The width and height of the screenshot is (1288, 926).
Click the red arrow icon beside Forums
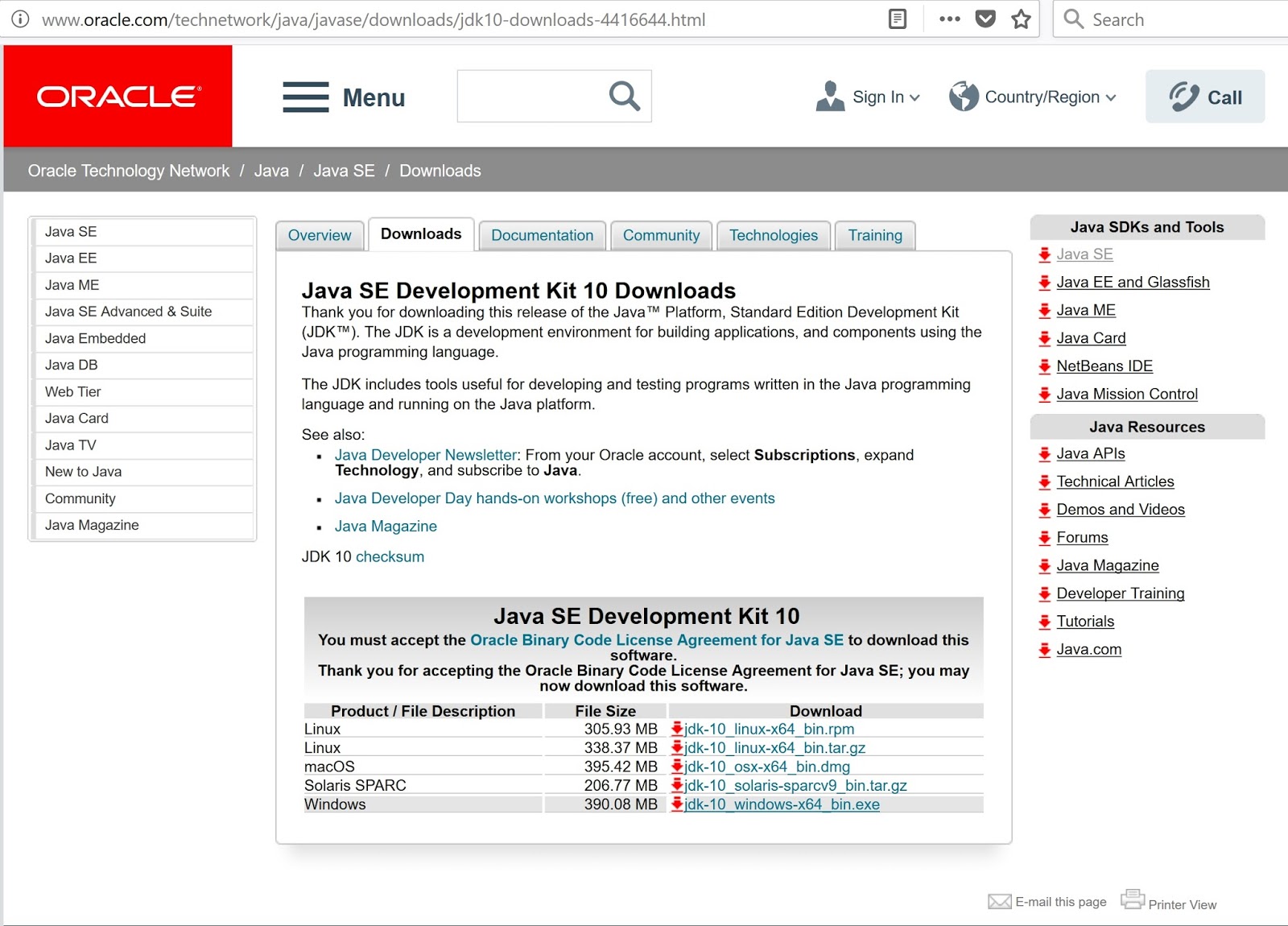tap(1045, 538)
